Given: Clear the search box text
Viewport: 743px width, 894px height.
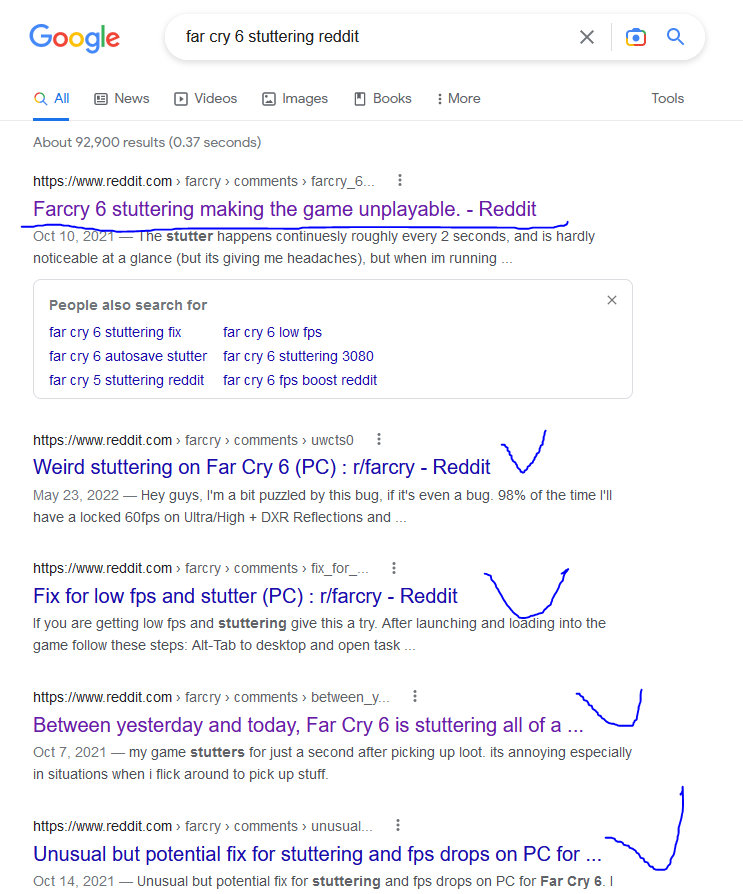Looking at the screenshot, I should pyautogui.click(x=587, y=37).
